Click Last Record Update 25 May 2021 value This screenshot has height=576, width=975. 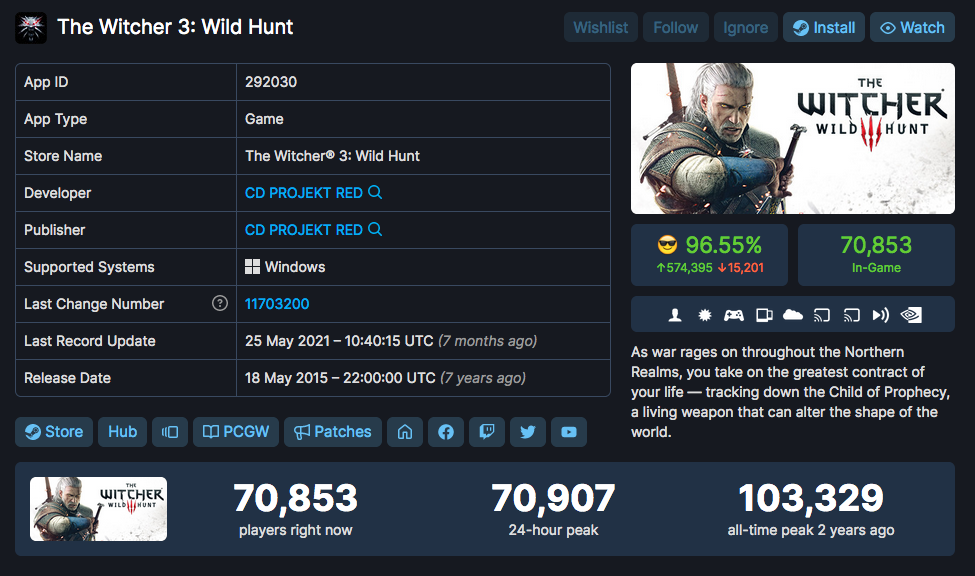coord(339,341)
